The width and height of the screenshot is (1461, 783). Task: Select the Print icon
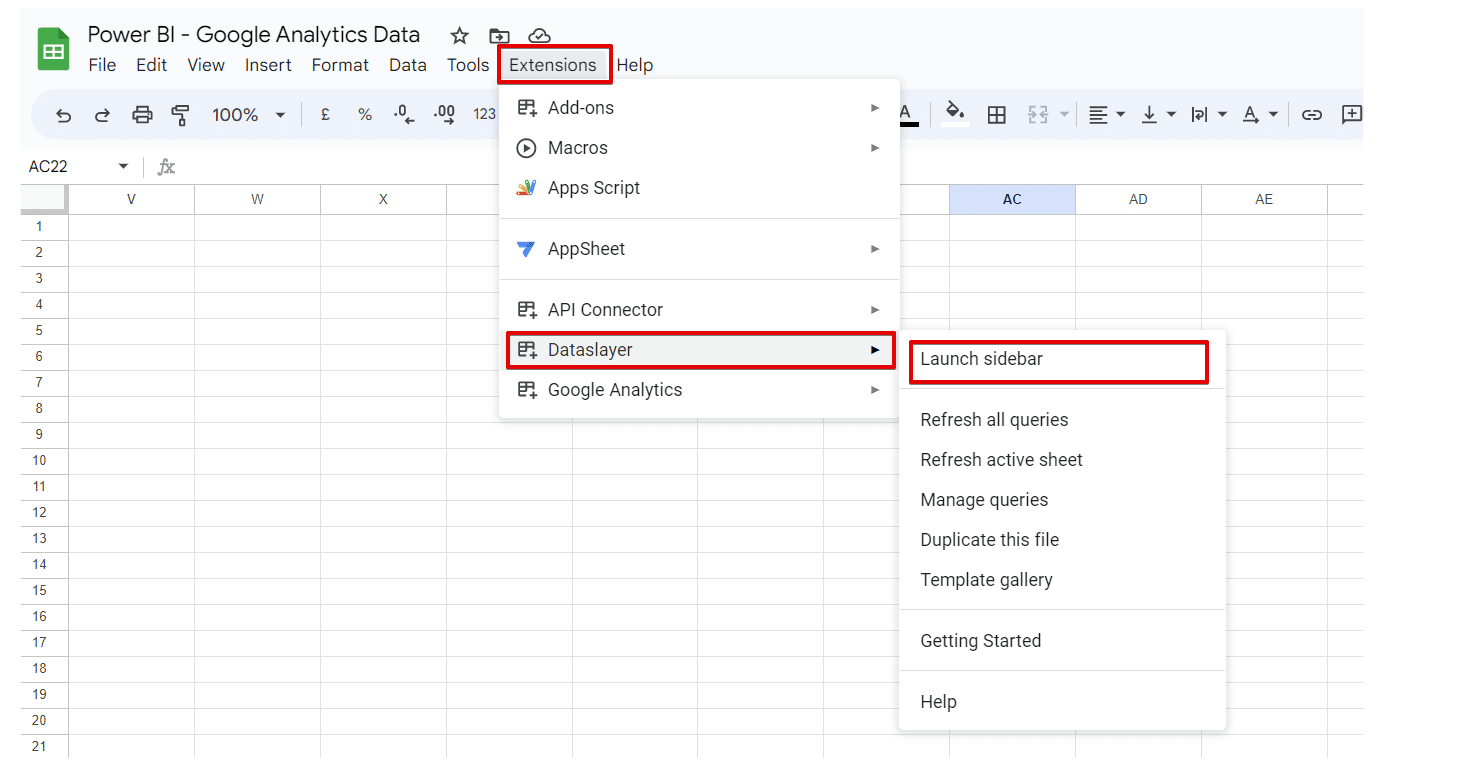click(142, 114)
